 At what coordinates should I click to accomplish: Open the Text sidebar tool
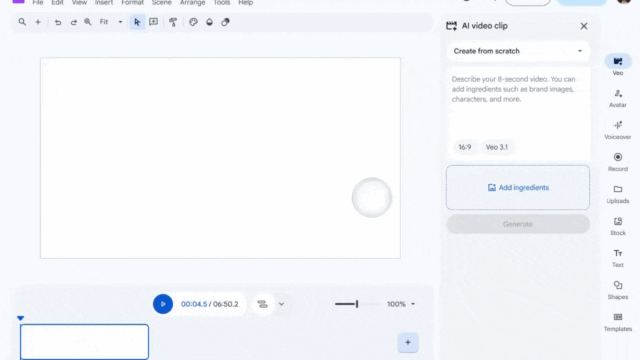(x=618, y=258)
